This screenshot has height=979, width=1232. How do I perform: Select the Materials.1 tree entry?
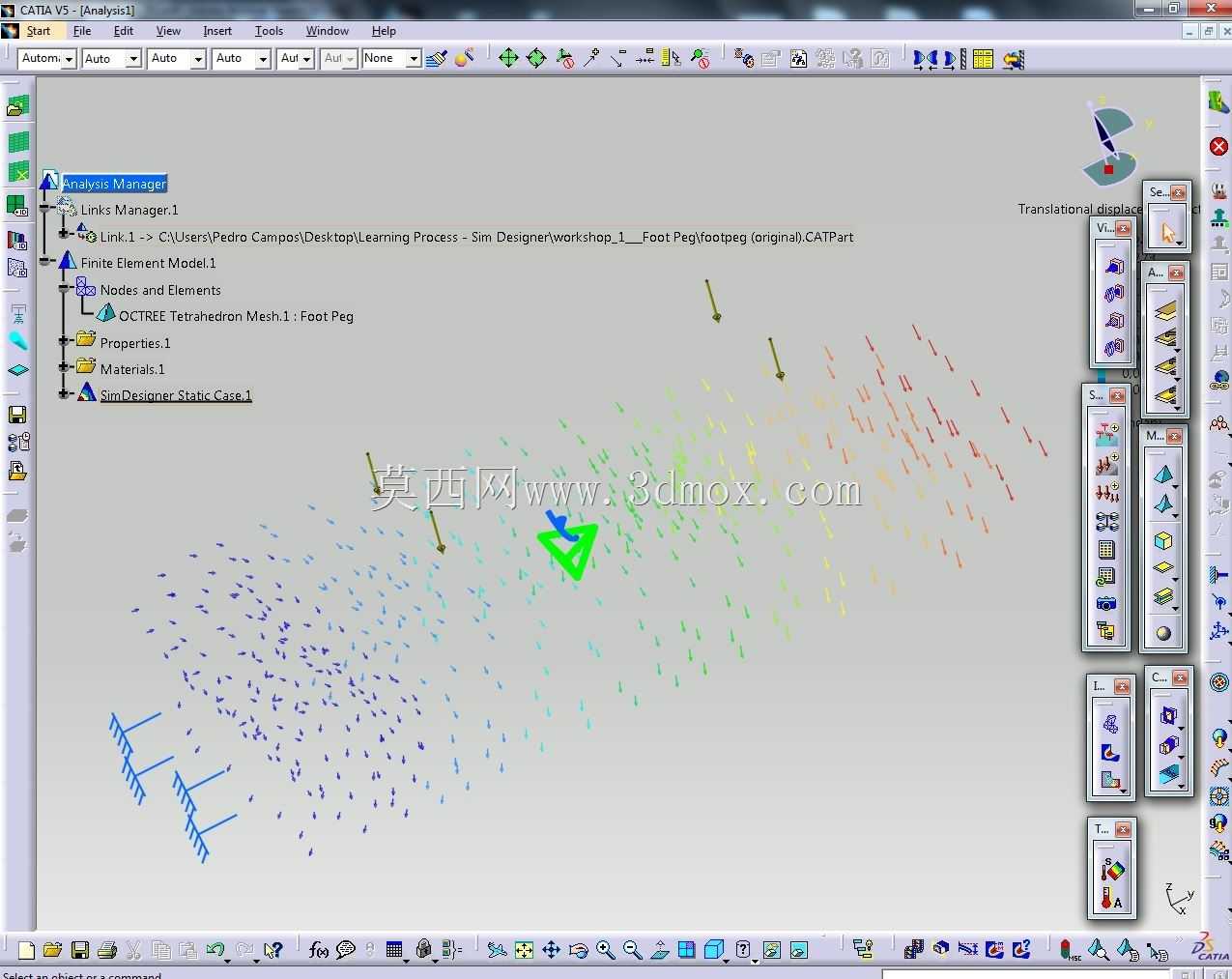[132, 369]
